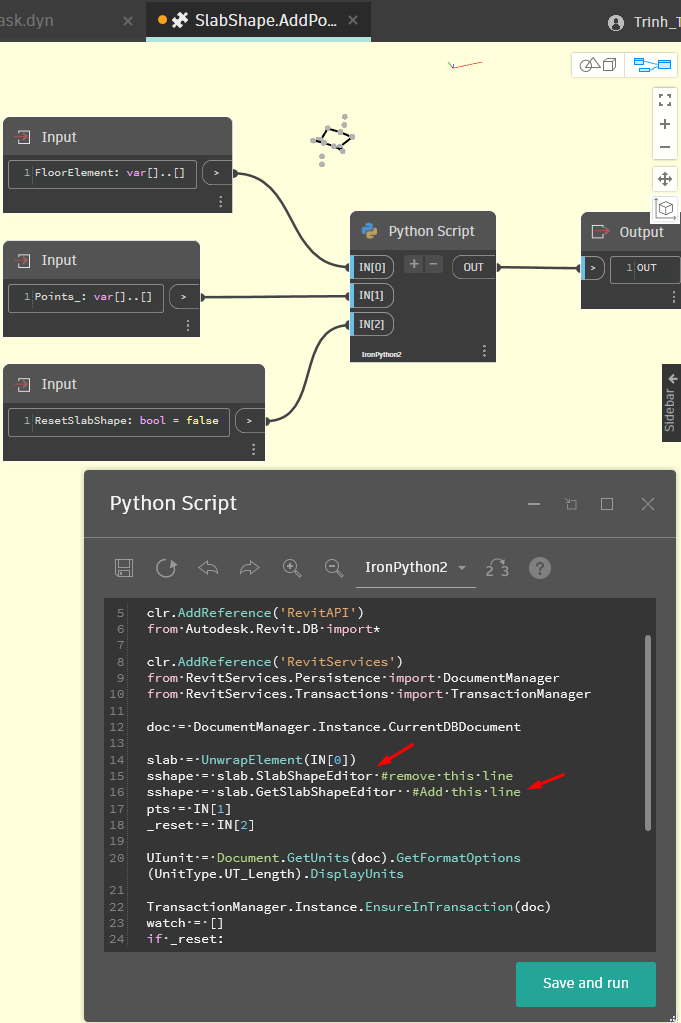Screen dimensions: 681x1023
Task: Add an input port to Python Script
Action: point(414,264)
